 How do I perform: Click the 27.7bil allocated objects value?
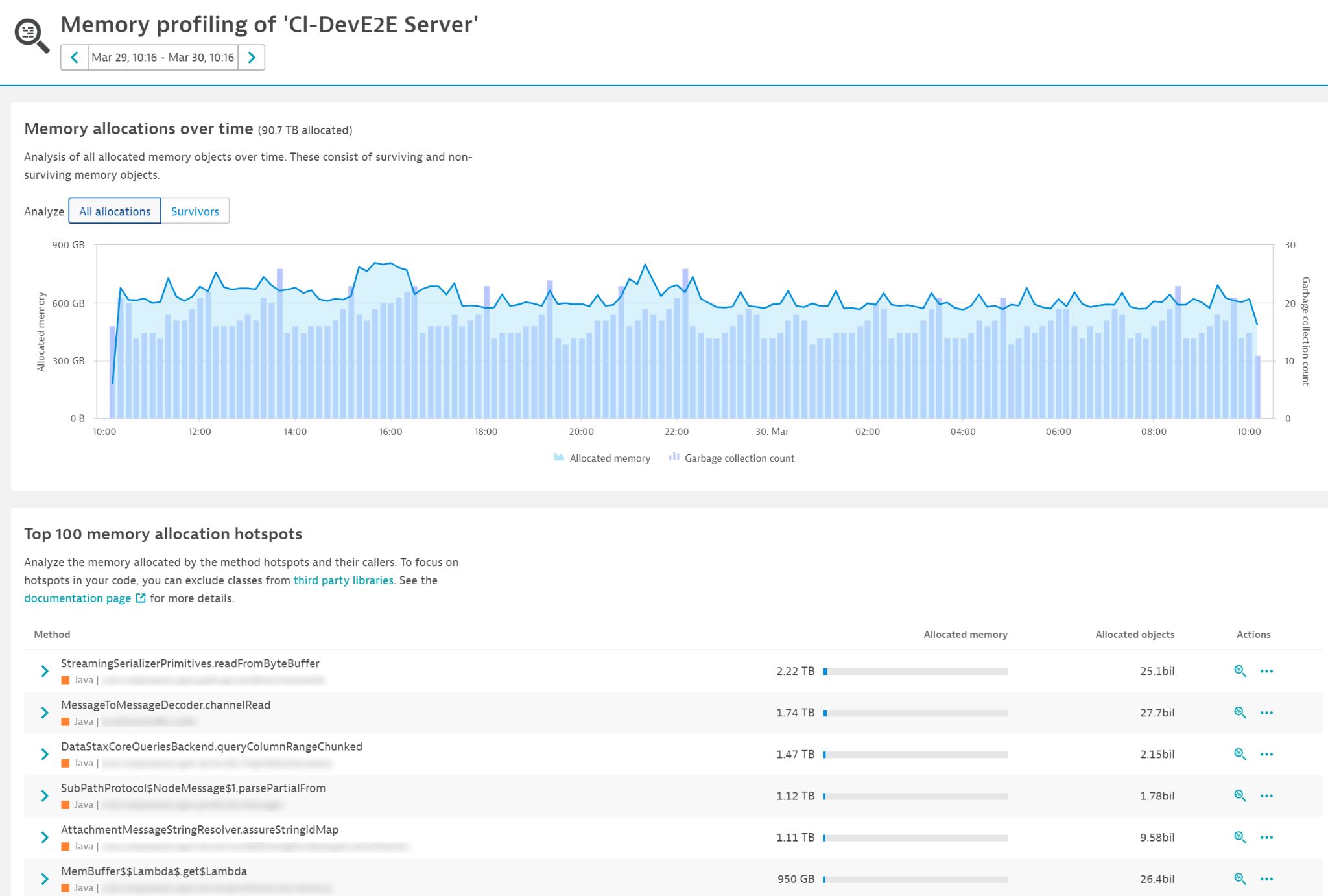[x=1157, y=713]
